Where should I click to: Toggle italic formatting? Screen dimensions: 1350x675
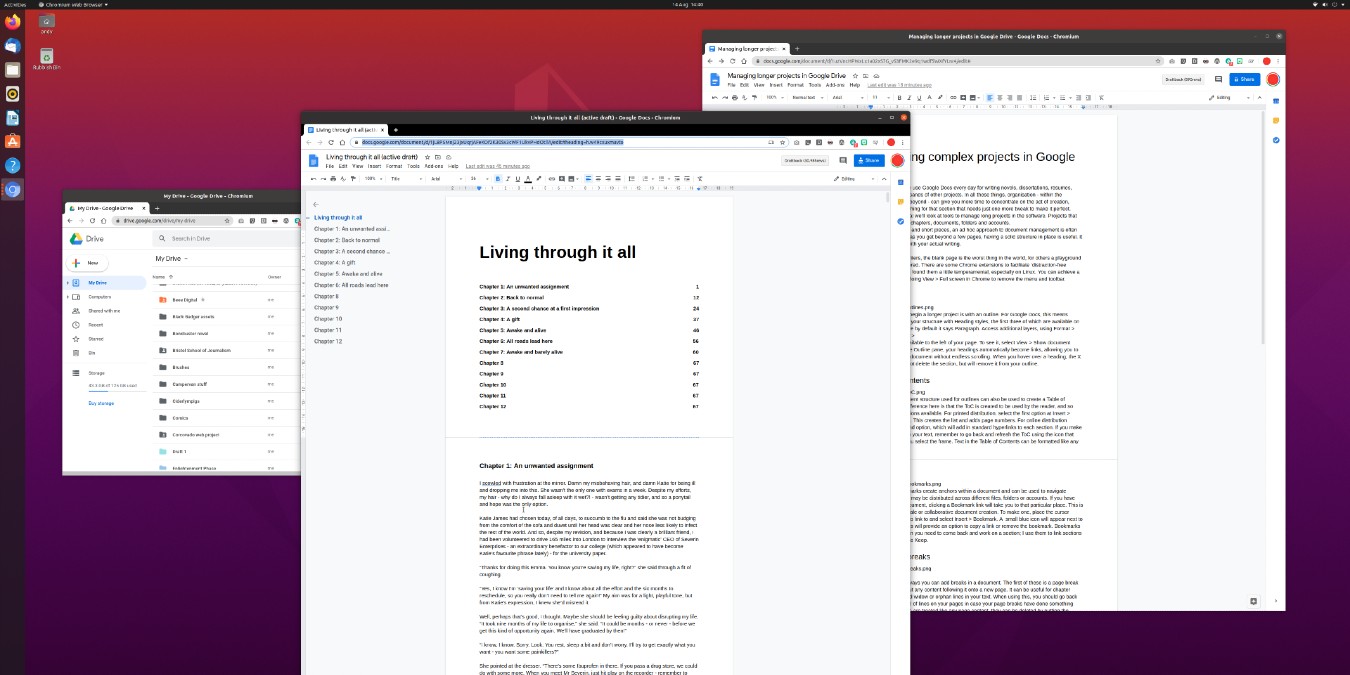pyautogui.click(x=508, y=179)
